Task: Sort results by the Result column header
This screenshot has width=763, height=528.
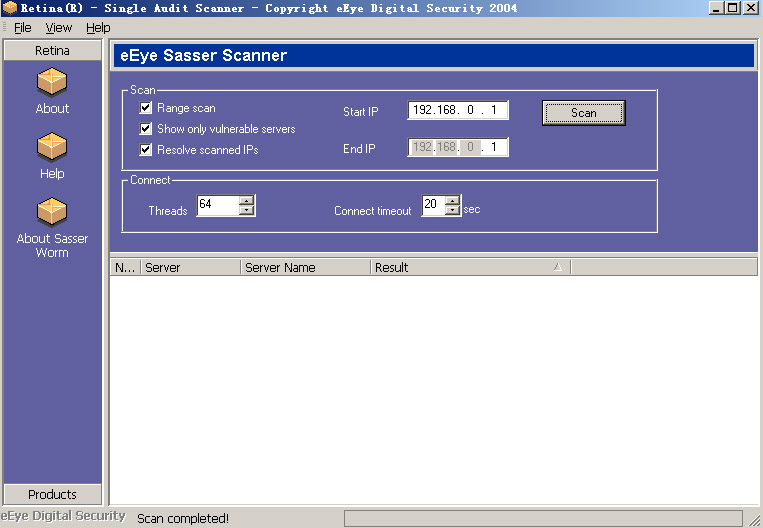Action: click(471, 267)
